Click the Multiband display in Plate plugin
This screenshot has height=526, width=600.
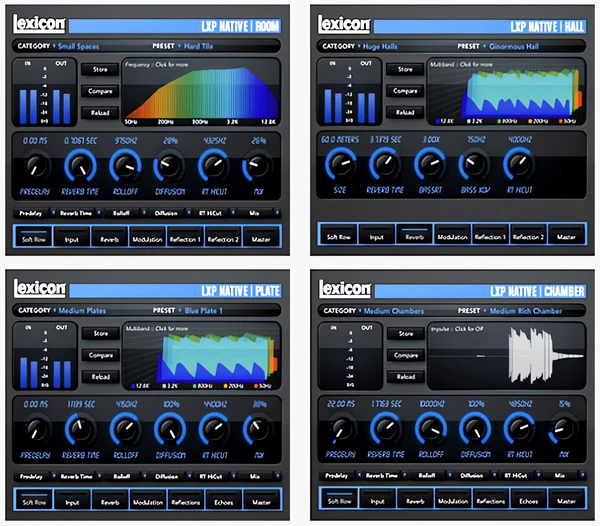(x=202, y=356)
